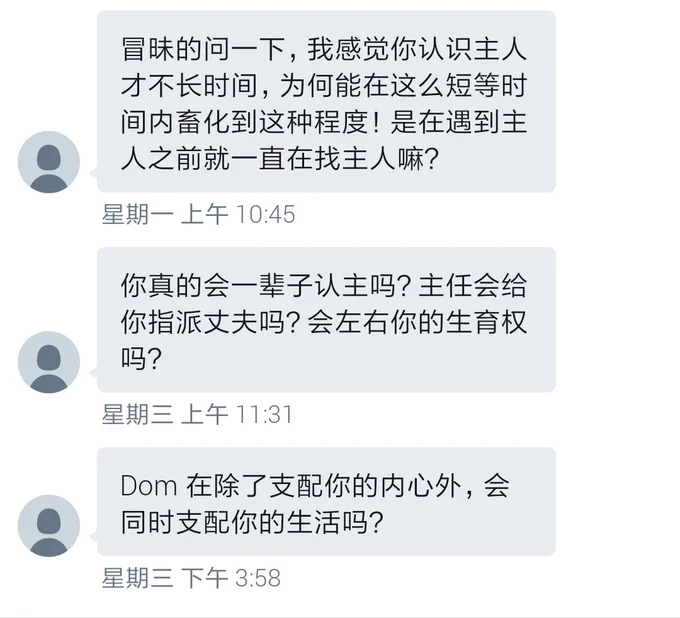Select message bubble starting with 冒昧的问一下
Image resolution: width=680 pixels, height=618 pixels.
pyautogui.click(x=326, y=101)
